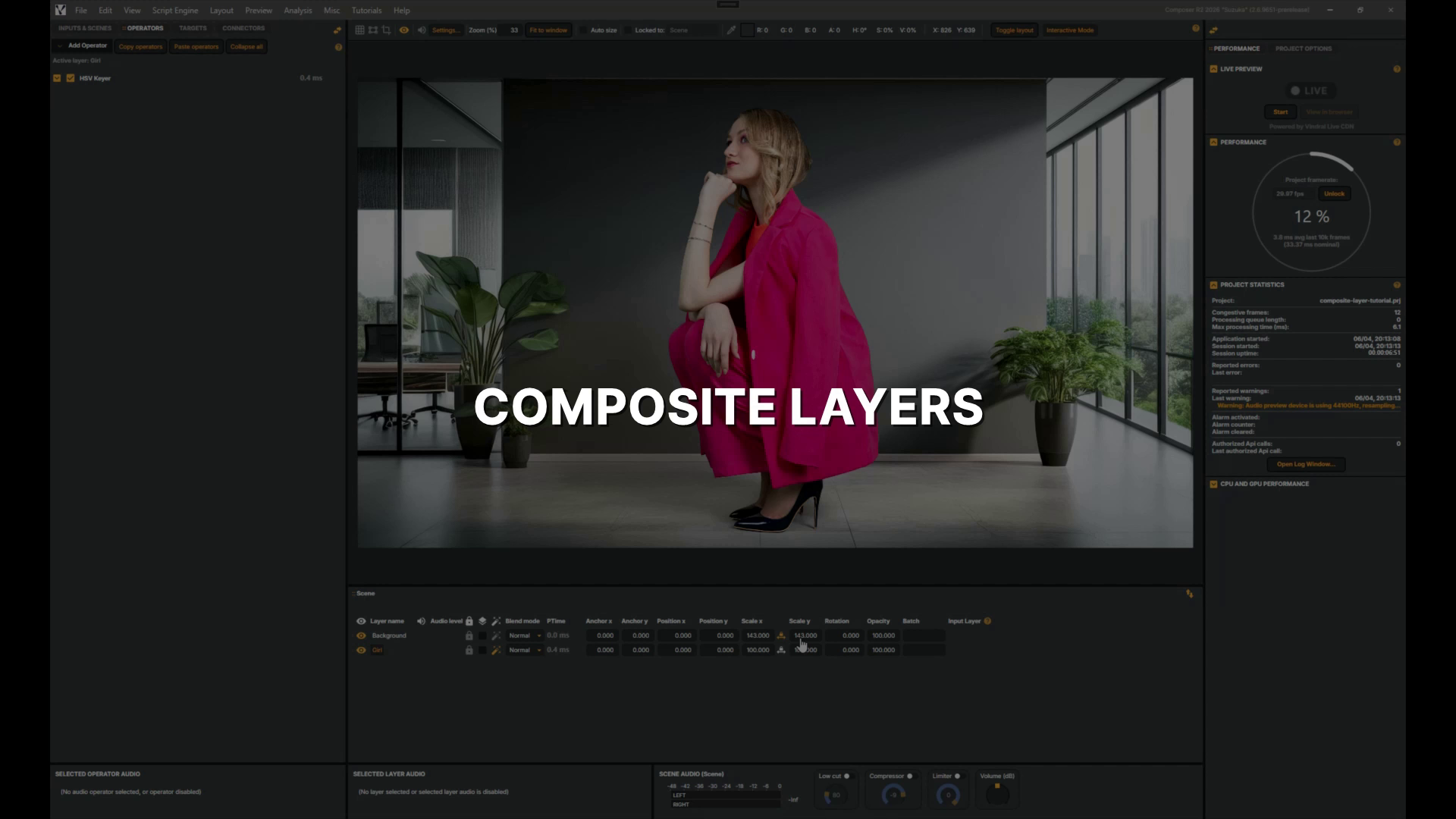Image resolution: width=1456 pixels, height=819 pixels.
Task: Collapse Project Statistics section
Action: (x=1214, y=285)
